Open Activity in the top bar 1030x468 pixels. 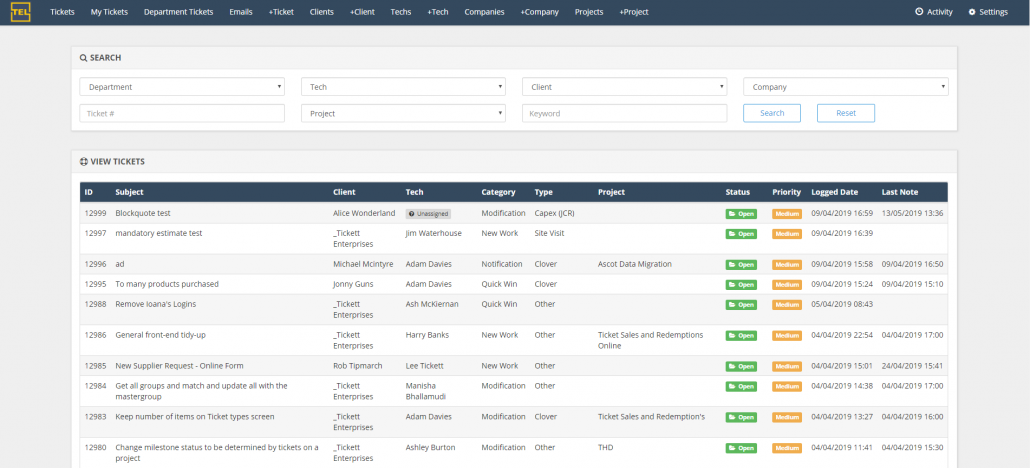(x=934, y=12)
